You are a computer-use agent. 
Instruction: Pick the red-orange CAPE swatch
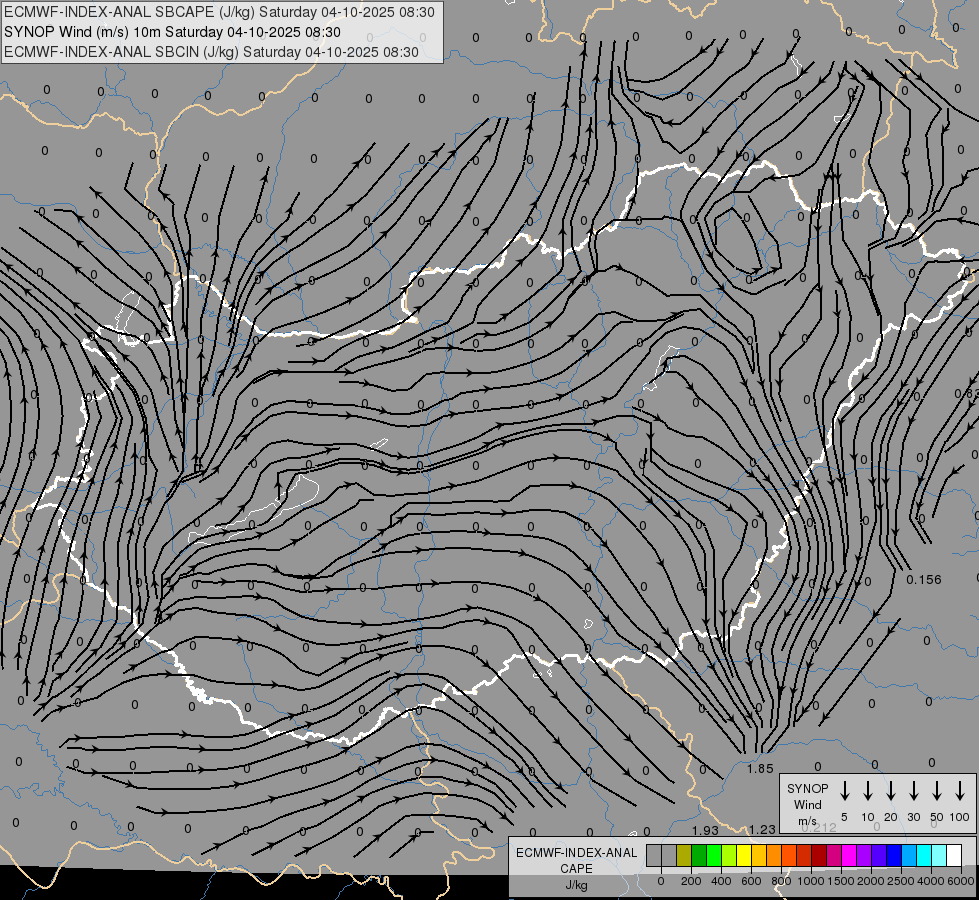point(804,855)
